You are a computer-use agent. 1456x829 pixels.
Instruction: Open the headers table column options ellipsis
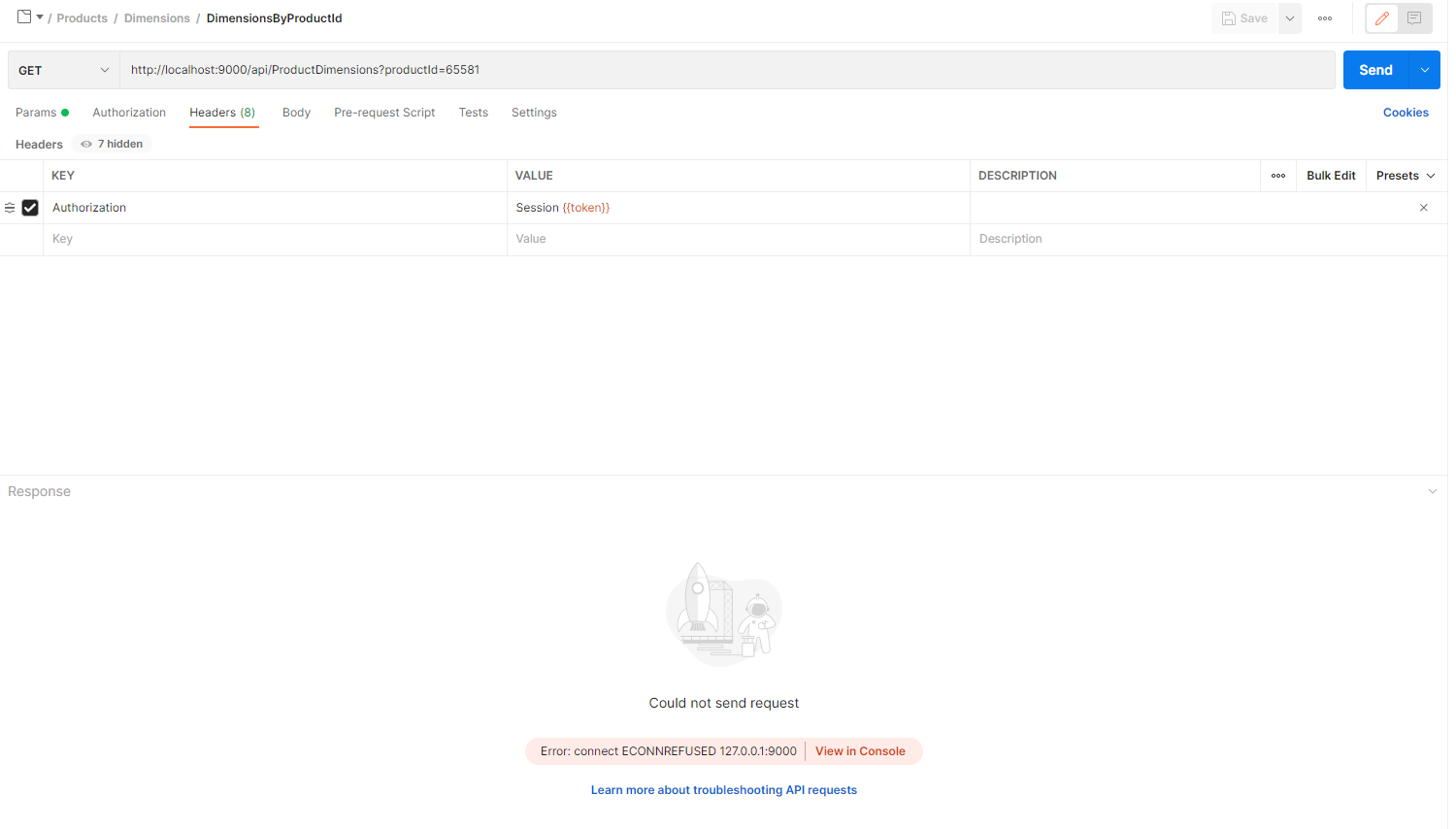point(1278,176)
